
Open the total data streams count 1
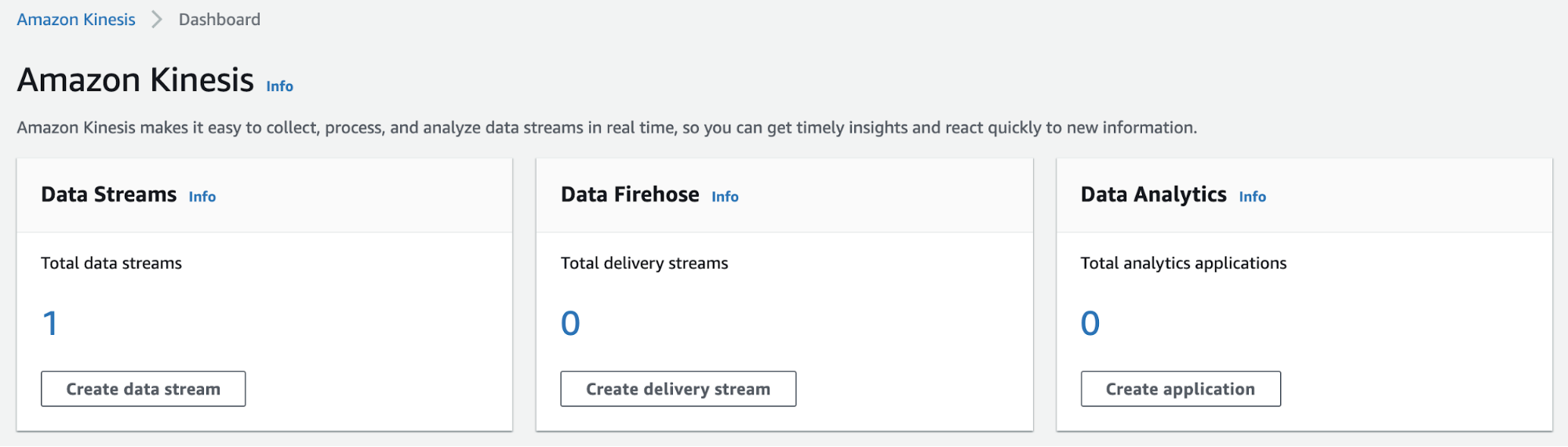[x=50, y=323]
